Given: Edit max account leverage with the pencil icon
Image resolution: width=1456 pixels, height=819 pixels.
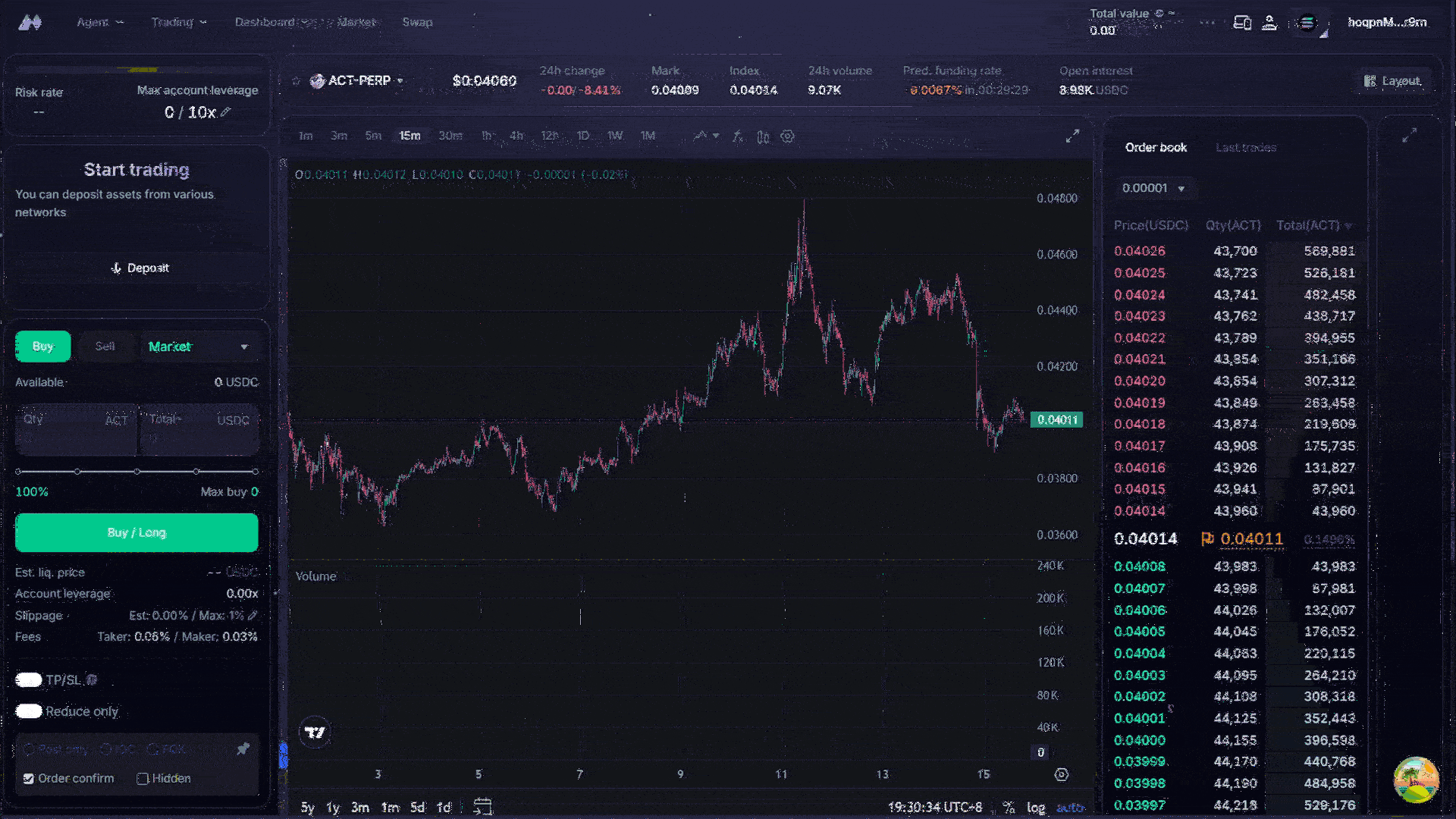Looking at the screenshot, I should point(226,112).
